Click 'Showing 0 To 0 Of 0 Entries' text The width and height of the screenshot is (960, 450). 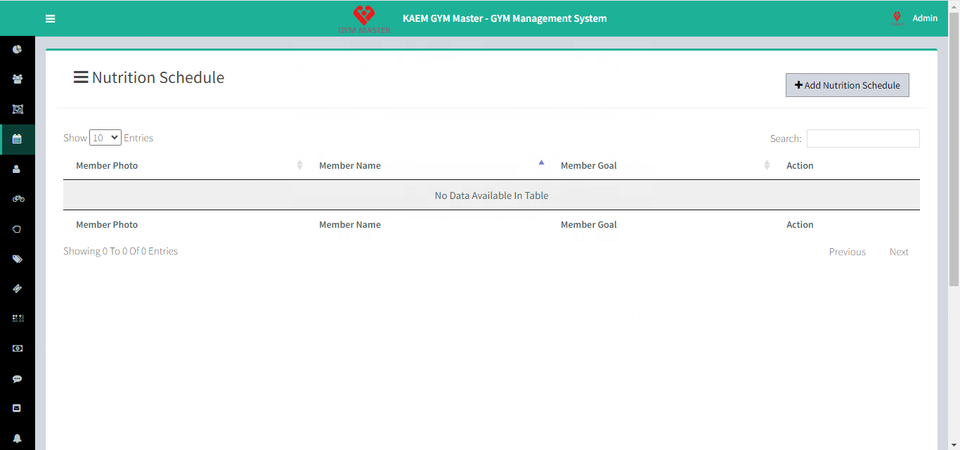121,251
